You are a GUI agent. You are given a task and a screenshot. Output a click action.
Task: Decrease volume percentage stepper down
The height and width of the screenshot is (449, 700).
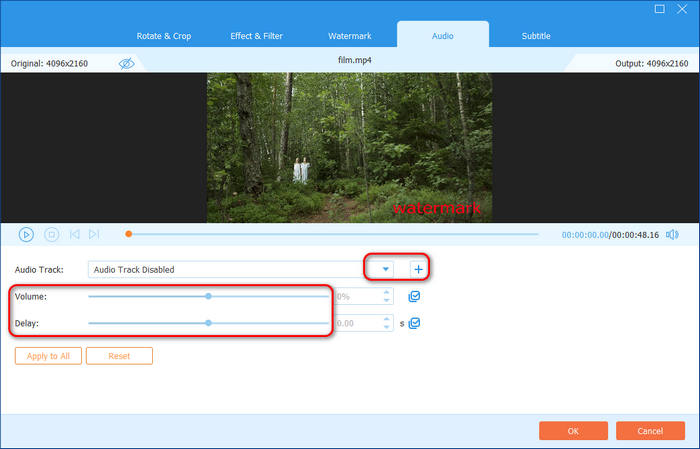(x=387, y=301)
